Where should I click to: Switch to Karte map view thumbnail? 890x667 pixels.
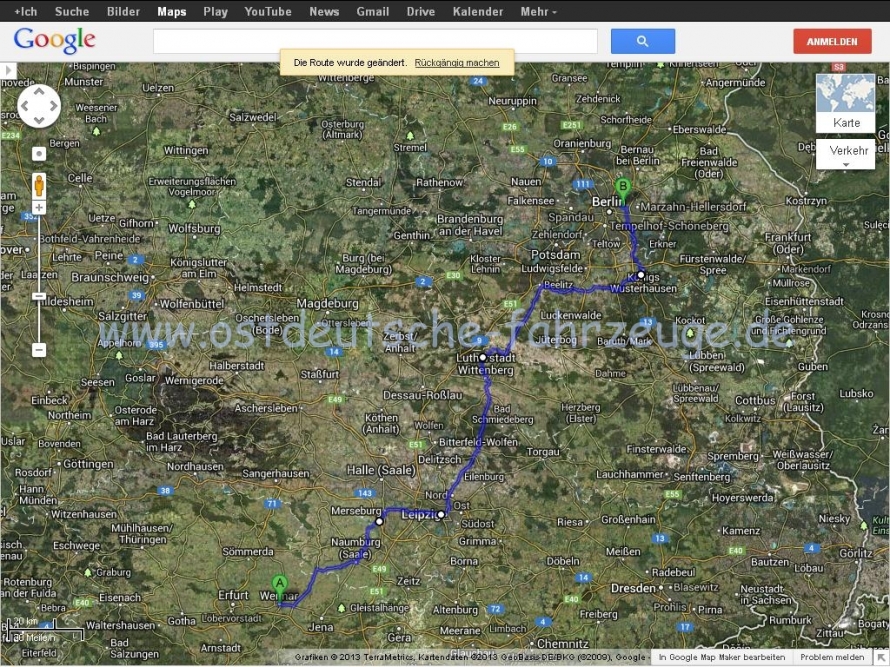click(x=845, y=103)
